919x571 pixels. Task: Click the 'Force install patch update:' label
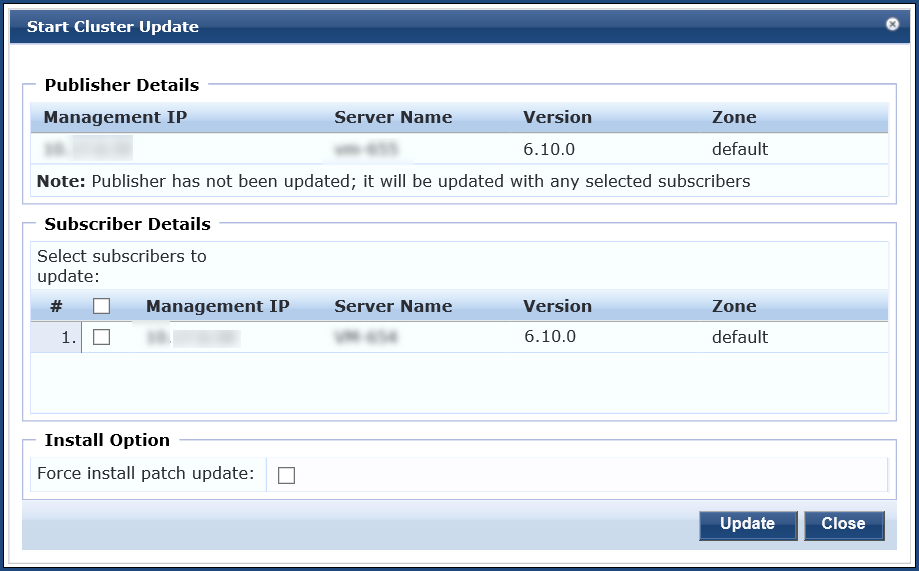point(146,473)
